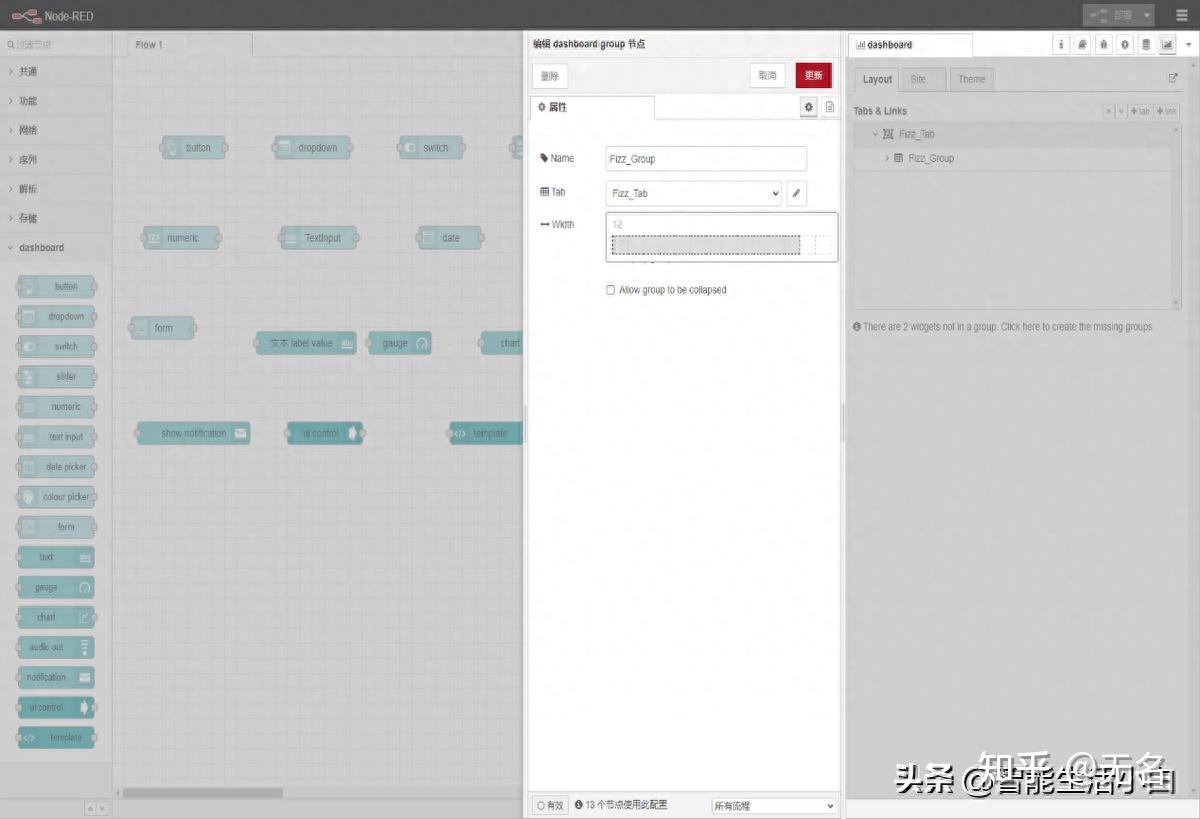Select the button node on canvas
1200x819 pixels.
tap(194, 147)
